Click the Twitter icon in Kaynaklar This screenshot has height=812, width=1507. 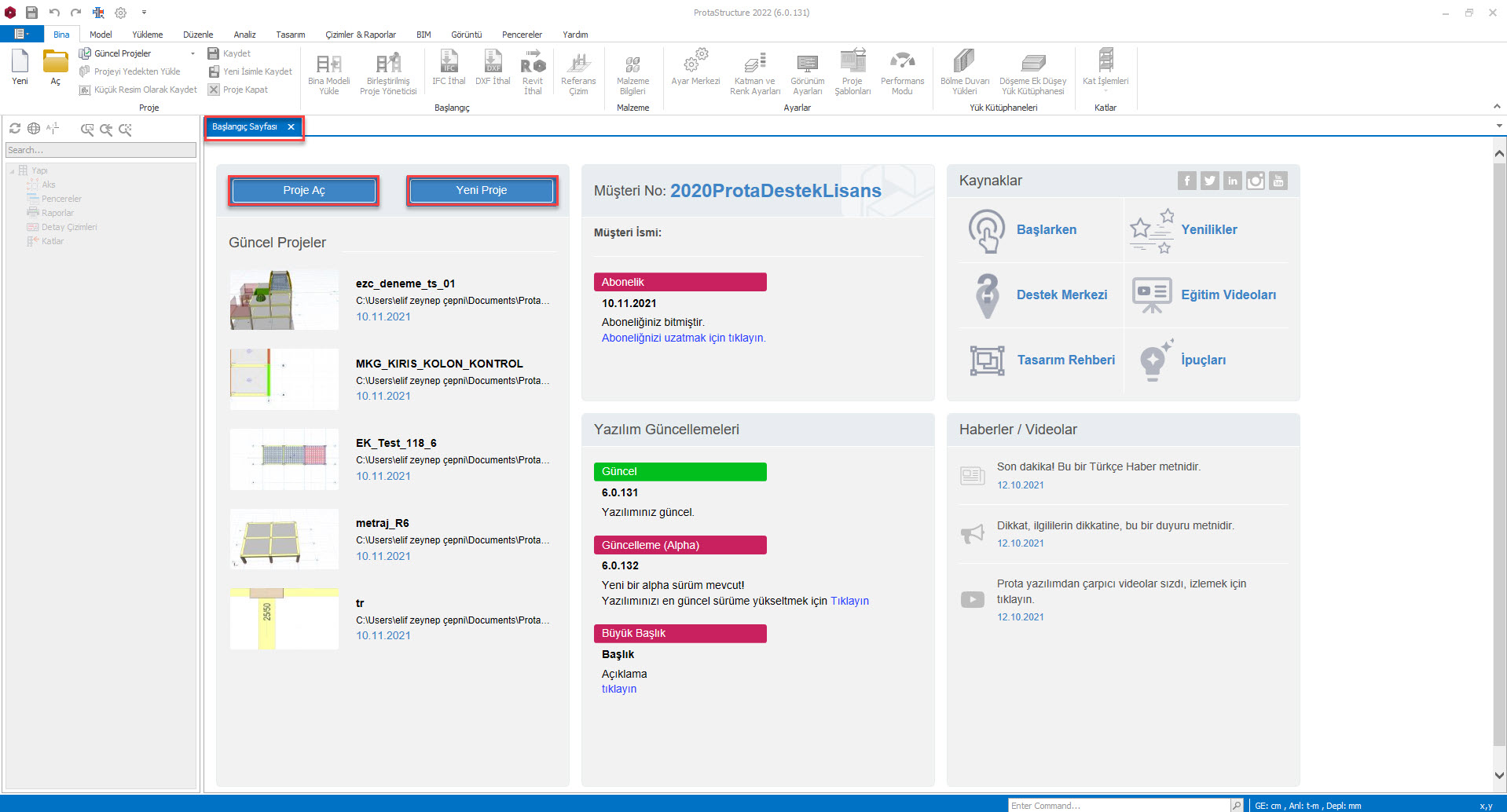(x=1209, y=181)
